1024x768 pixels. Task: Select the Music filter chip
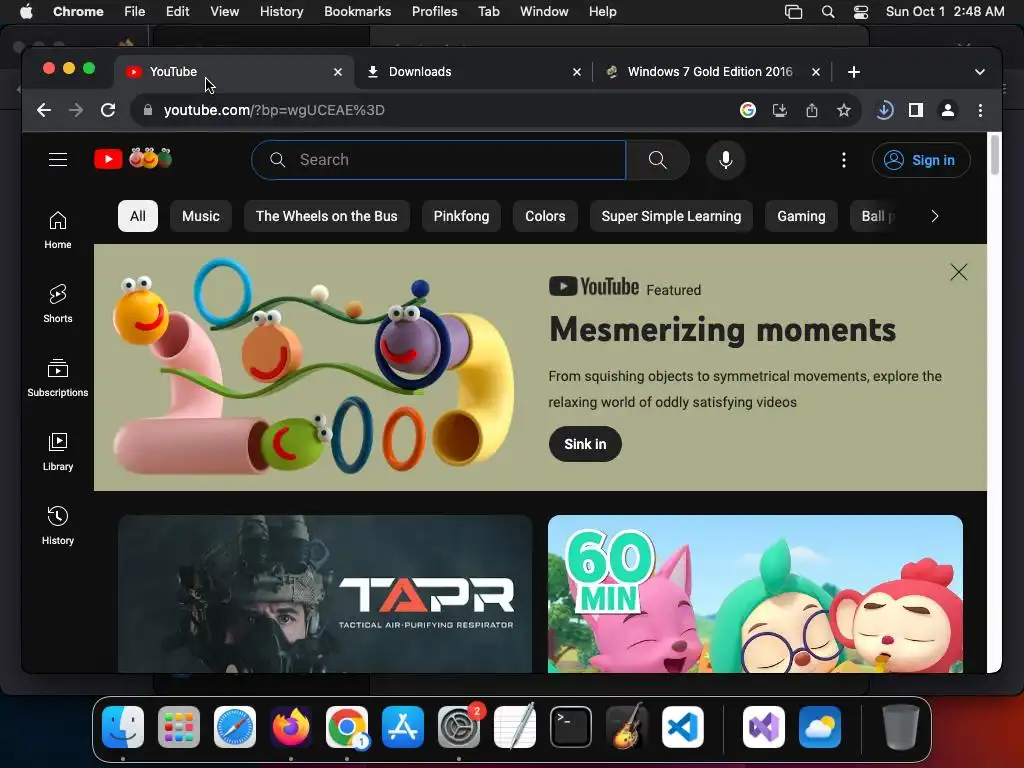pos(200,216)
